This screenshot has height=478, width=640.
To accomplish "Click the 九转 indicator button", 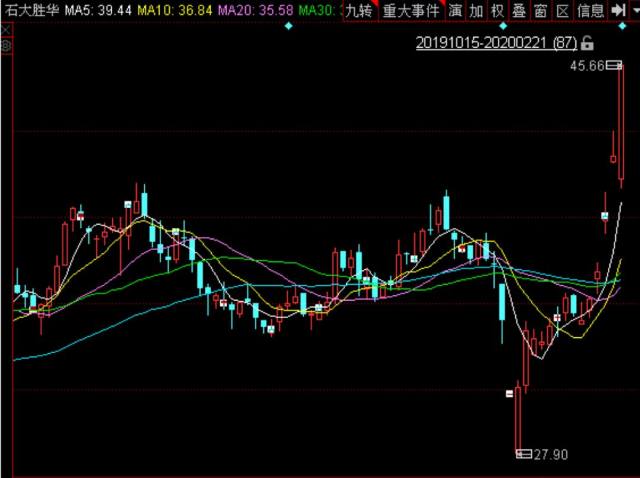I will coord(359,11).
